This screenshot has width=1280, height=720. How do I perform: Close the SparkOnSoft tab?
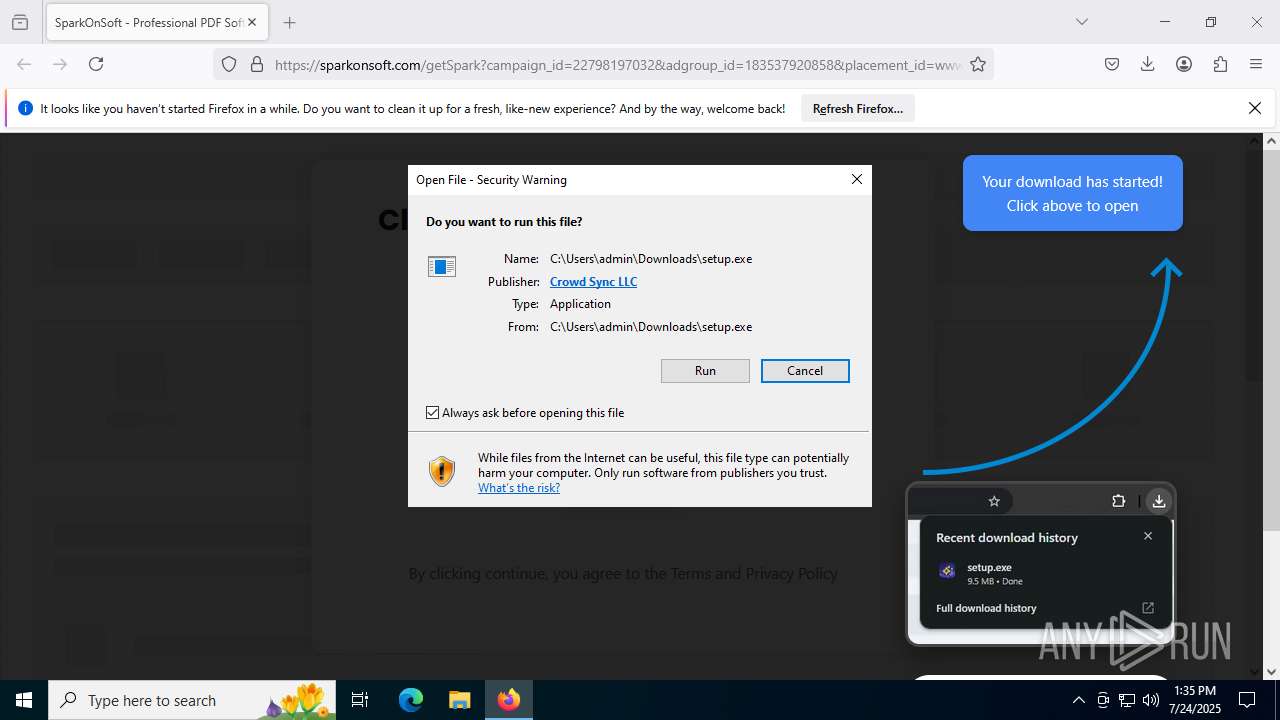click(253, 22)
